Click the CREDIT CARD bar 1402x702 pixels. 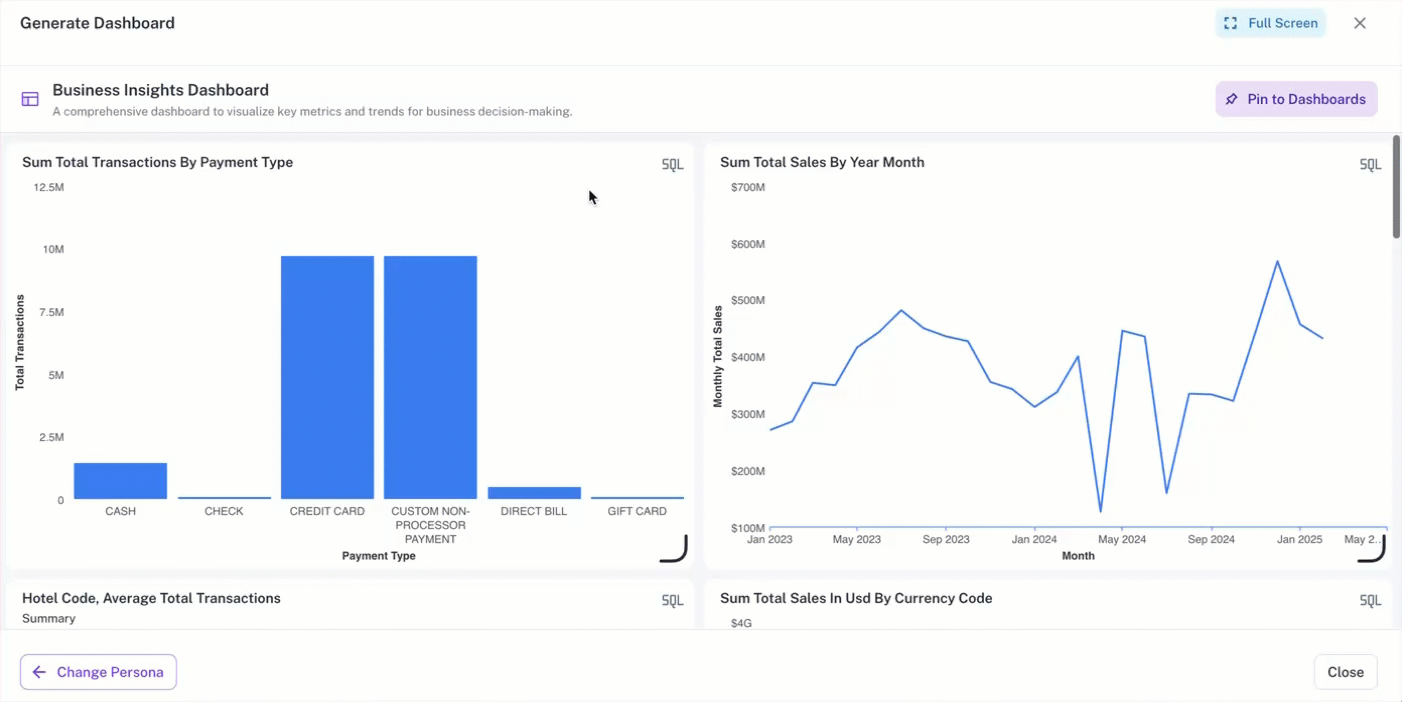[x=327, y=377]
